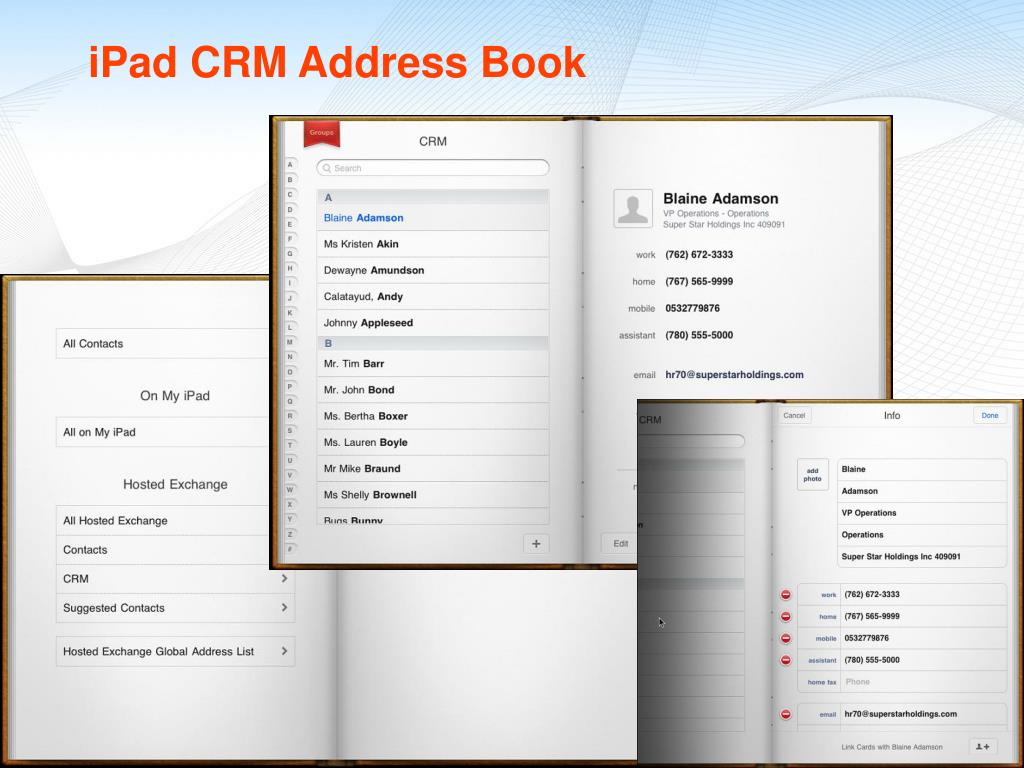The image size is (1024, 768).
Task: Jump to index letter Z
Action: [x=291, y=534]
